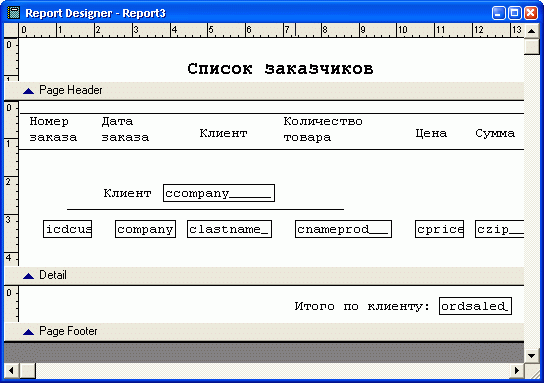This screenshot has height=383, width=544.
Task: Select the Сумма column label
Action: tap(495, 133)
